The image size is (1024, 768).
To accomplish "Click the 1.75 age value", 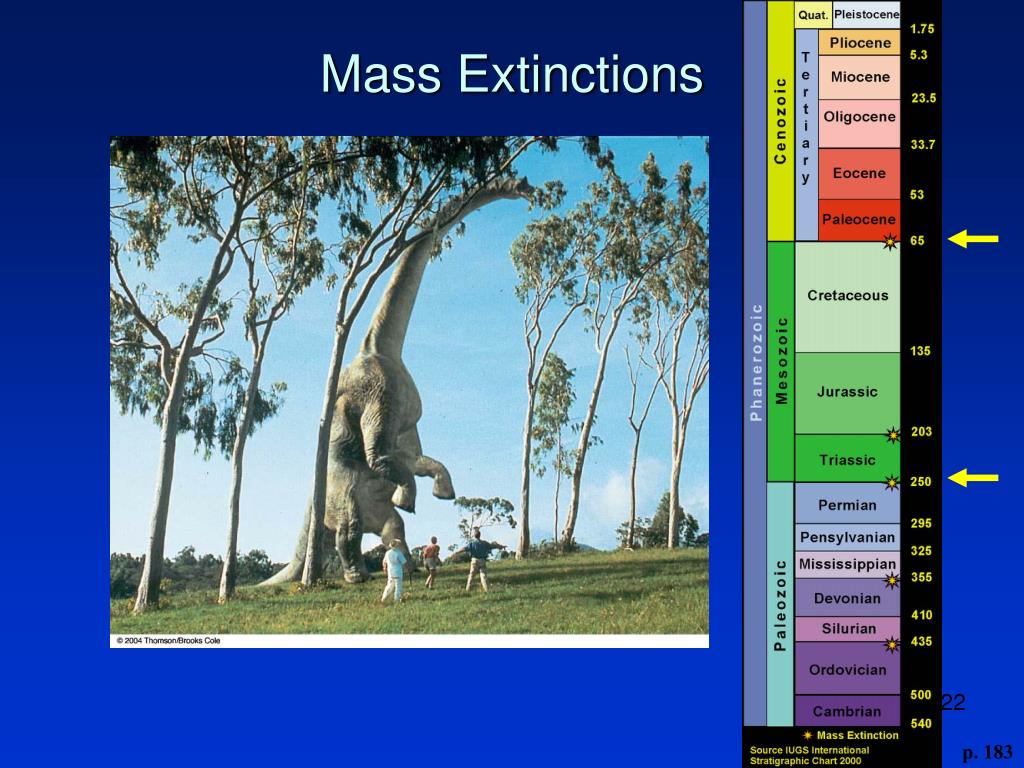I will [922, 29].
